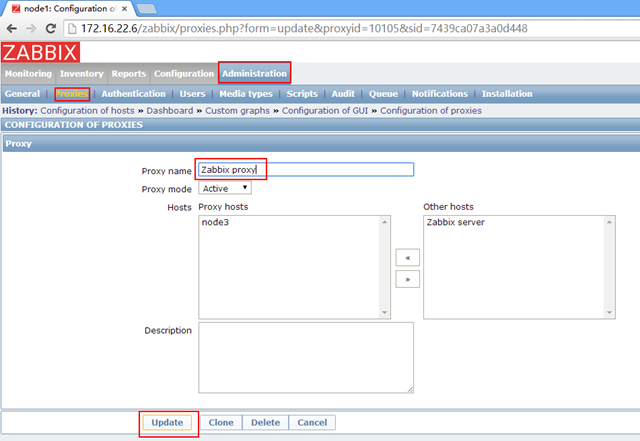This screenshot has height=441, width=640.
Task: Click the Update button
Action: pyautogui.click(x=167, y=423)
